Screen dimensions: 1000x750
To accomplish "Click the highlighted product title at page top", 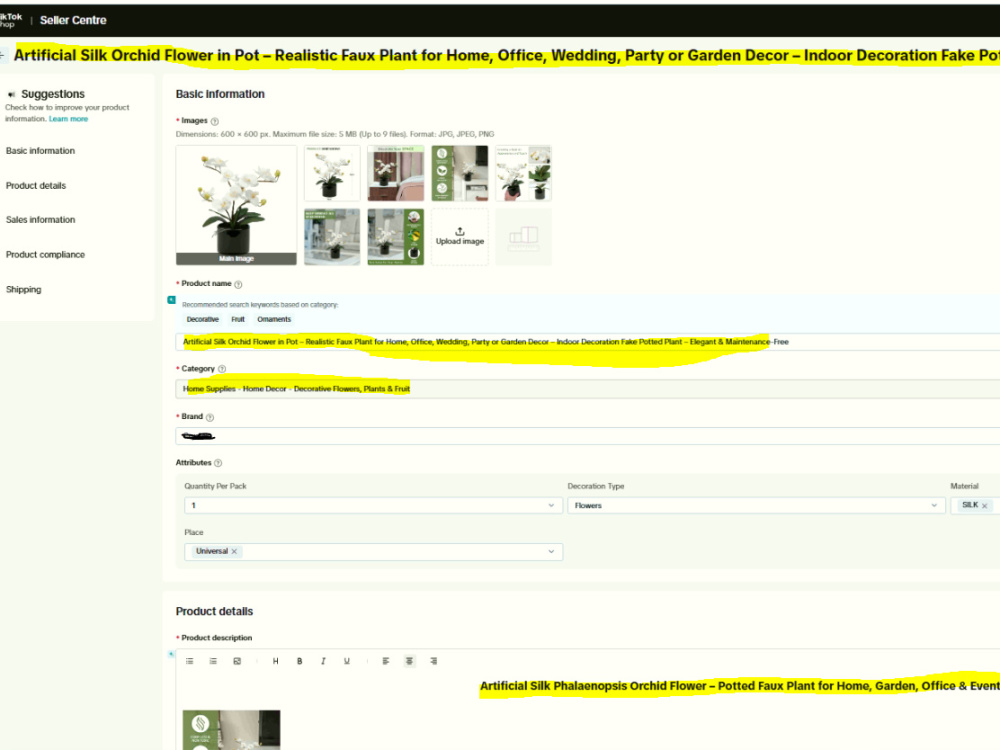I will point(507,55).
